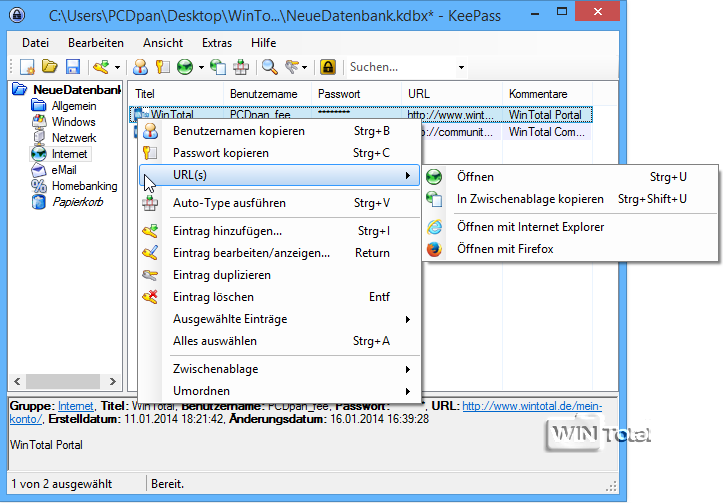Viewport: 723px width, 503px height.
Task: Choose Öffnen mit Firefox
Action: click(570, 249)
